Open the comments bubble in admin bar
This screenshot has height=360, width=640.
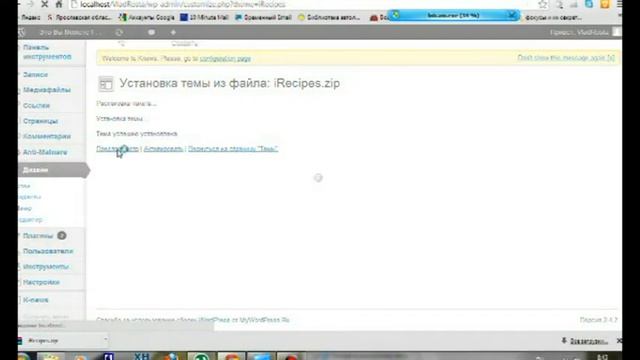point(151,32)
